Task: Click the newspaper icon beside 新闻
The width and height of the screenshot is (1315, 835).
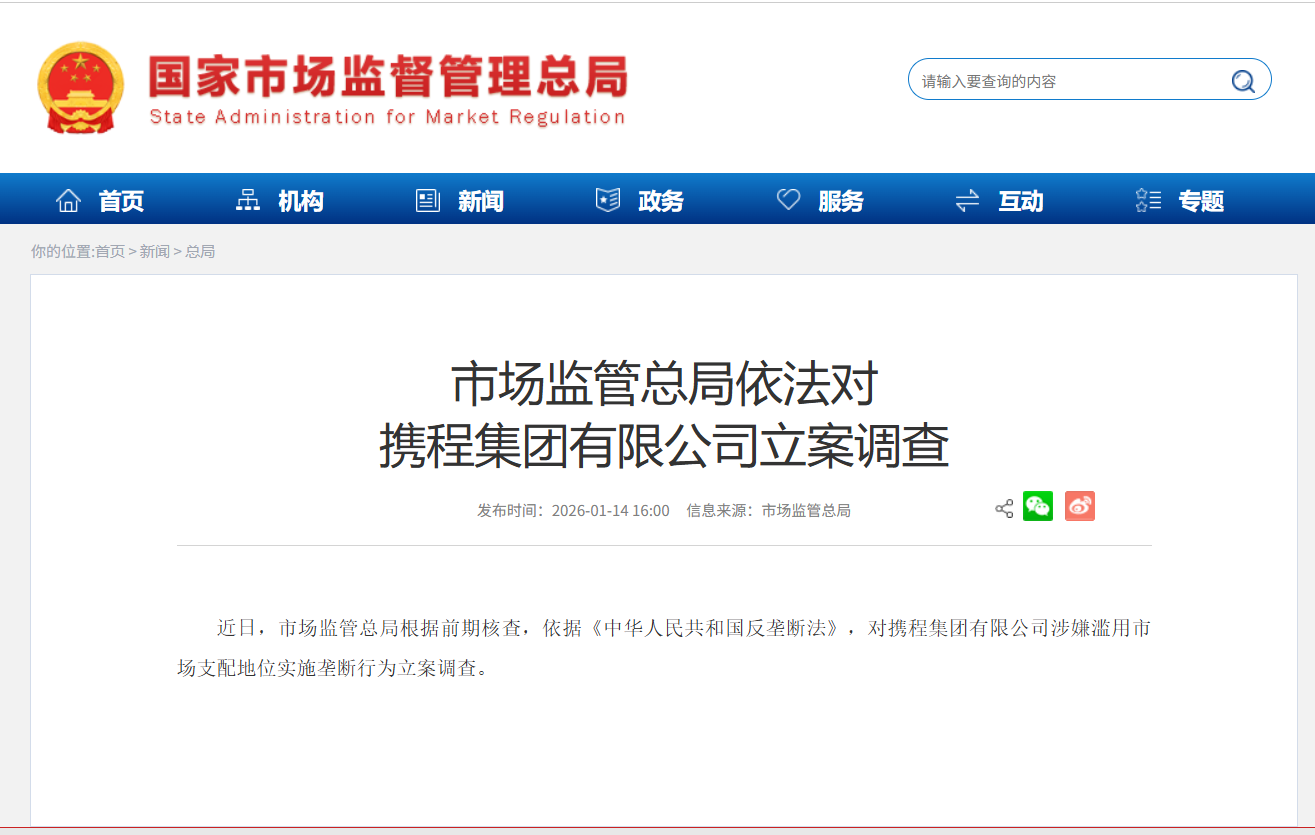Action: pyautogui.click(x=428, y=200)
